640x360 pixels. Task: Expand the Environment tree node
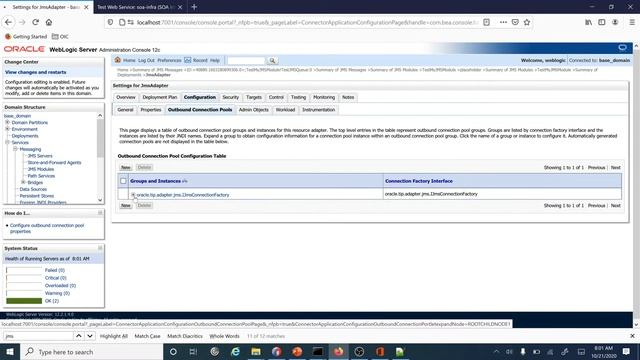[7, 129]
